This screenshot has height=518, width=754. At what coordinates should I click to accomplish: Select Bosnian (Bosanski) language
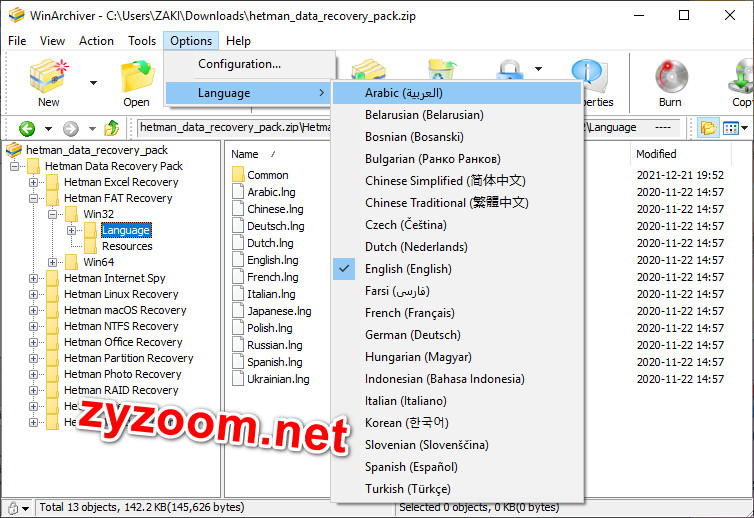pyautogui.click(x=457, y=137)
